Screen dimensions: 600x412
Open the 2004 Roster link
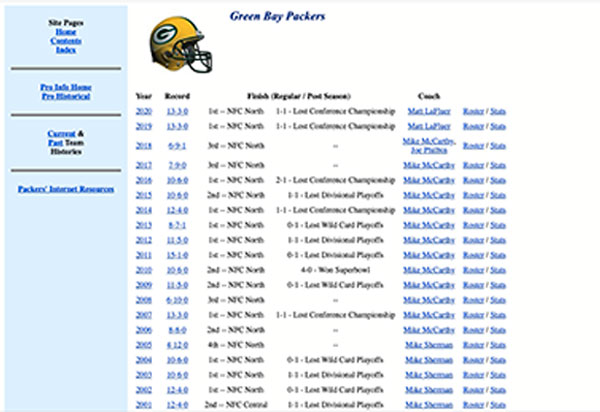pos(474,360)
